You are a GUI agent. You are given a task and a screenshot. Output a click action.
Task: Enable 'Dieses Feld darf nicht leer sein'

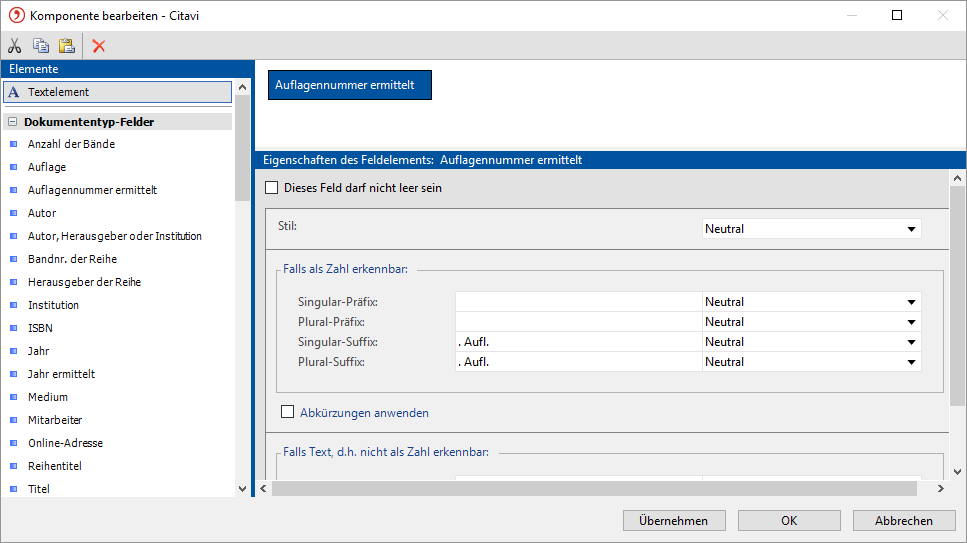pos(271,187)
